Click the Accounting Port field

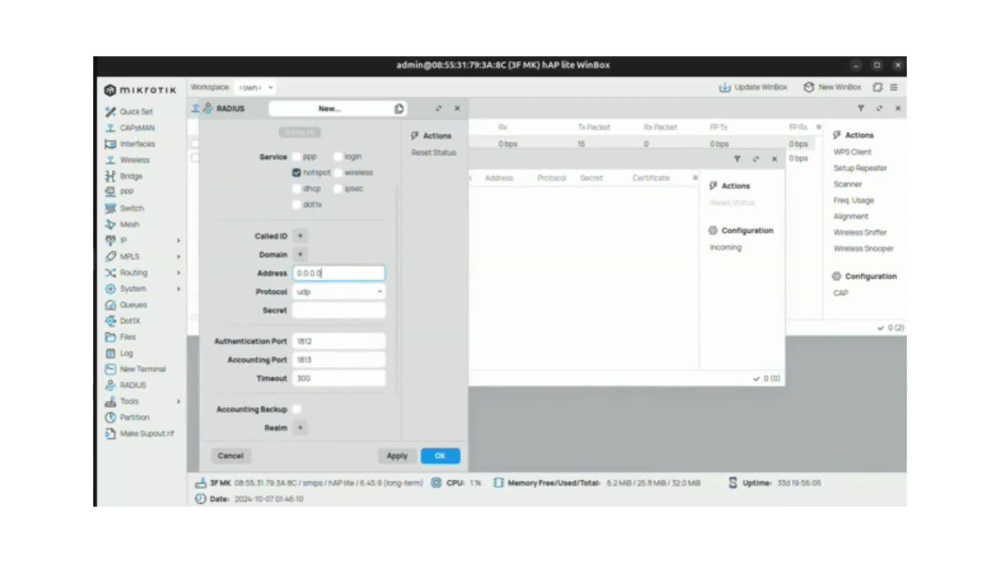339,360
